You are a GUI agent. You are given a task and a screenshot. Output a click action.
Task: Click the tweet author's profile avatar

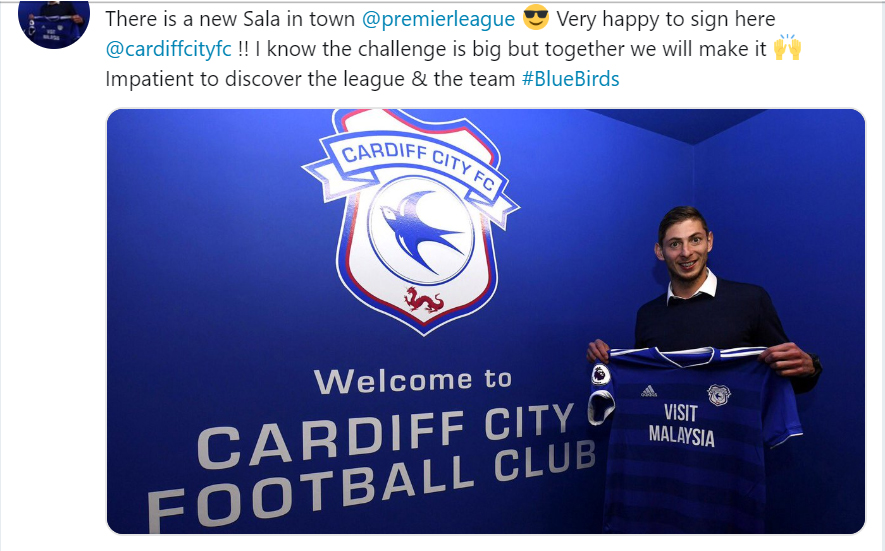(x=54, y=23)
